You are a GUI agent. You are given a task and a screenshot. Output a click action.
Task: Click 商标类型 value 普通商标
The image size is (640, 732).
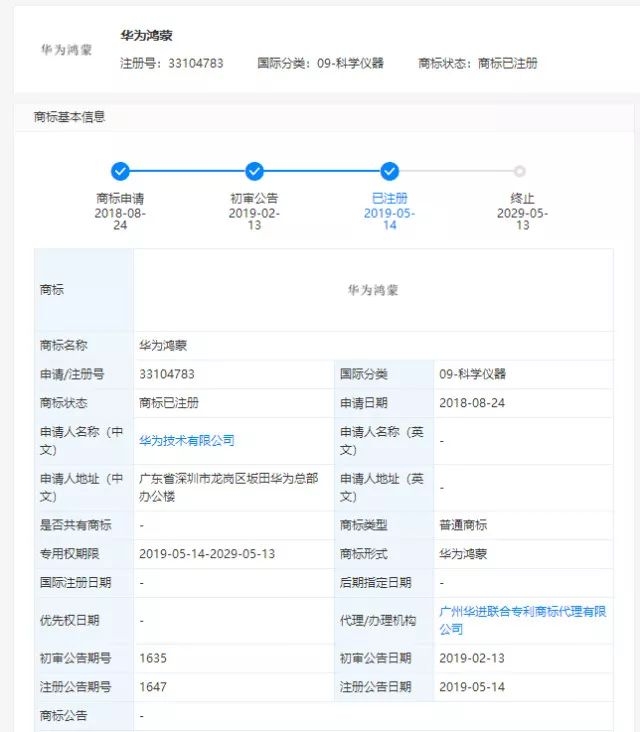point(463,525)
